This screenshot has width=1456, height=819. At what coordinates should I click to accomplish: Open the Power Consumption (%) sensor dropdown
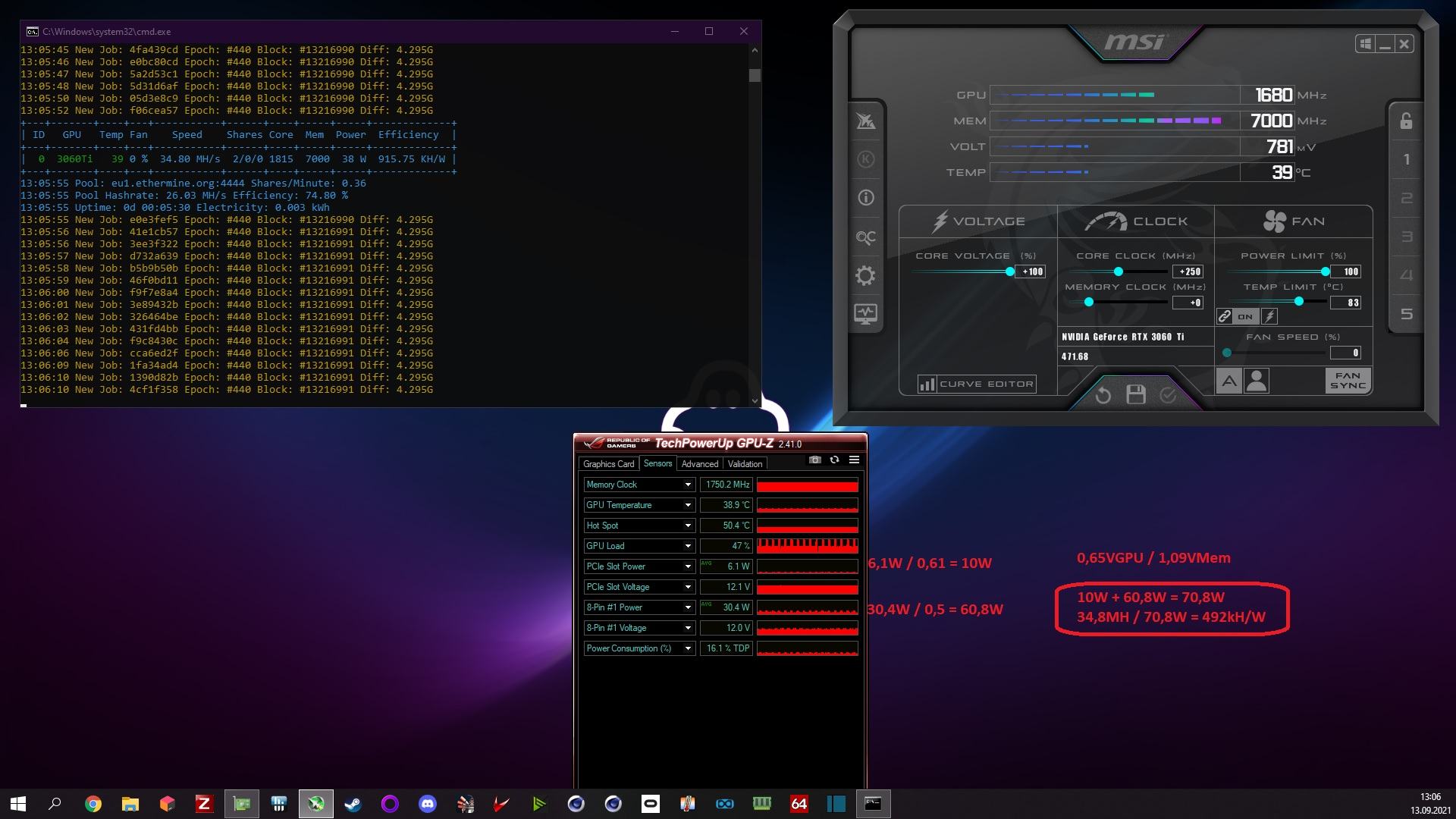tap(688, 648)
